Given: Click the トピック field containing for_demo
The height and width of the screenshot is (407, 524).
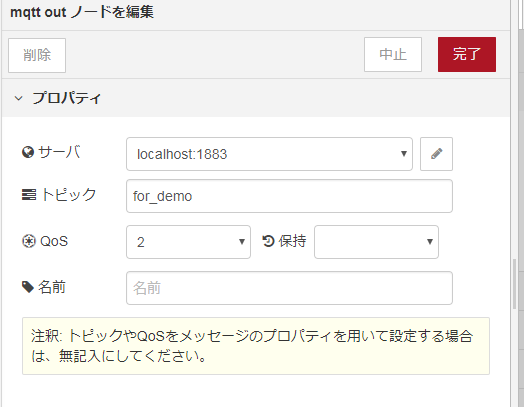Looking at the screenshot, I should point(289,196).
